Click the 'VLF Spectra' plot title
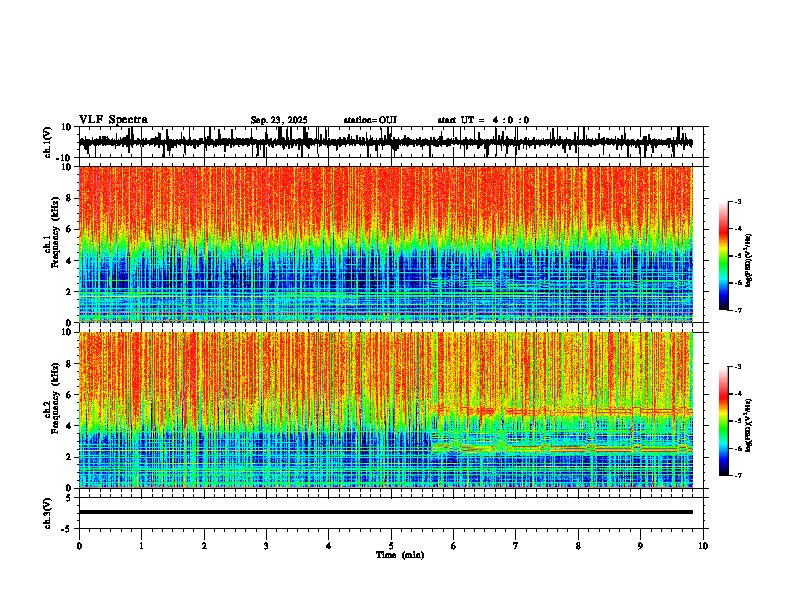The height and width of the screenshot is (612, 792). click(113, 120)
